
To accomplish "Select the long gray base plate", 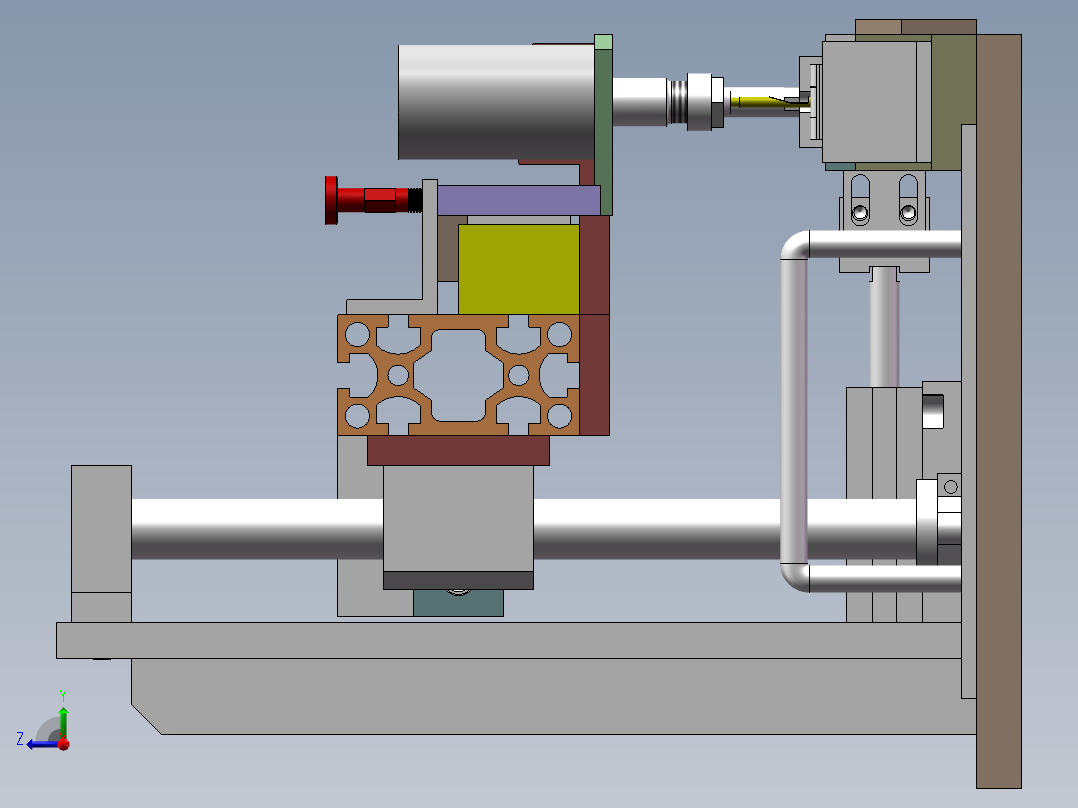I will pos(509,640).
